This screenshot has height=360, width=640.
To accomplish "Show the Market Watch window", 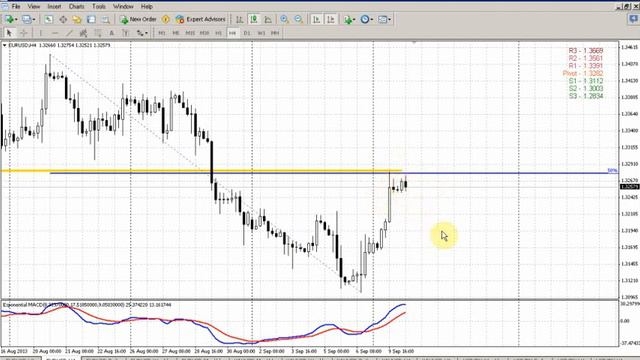I will point(49,19).
